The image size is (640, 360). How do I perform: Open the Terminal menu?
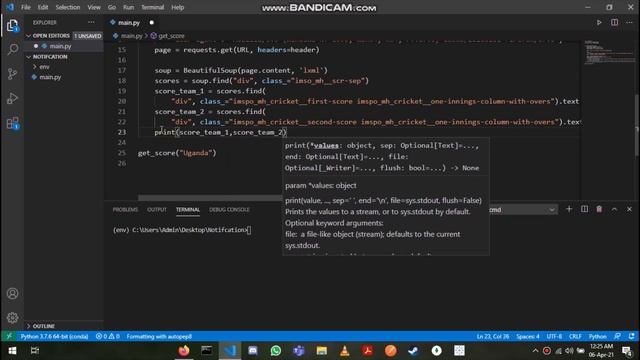pyautogui.click(x=152, y=7)
